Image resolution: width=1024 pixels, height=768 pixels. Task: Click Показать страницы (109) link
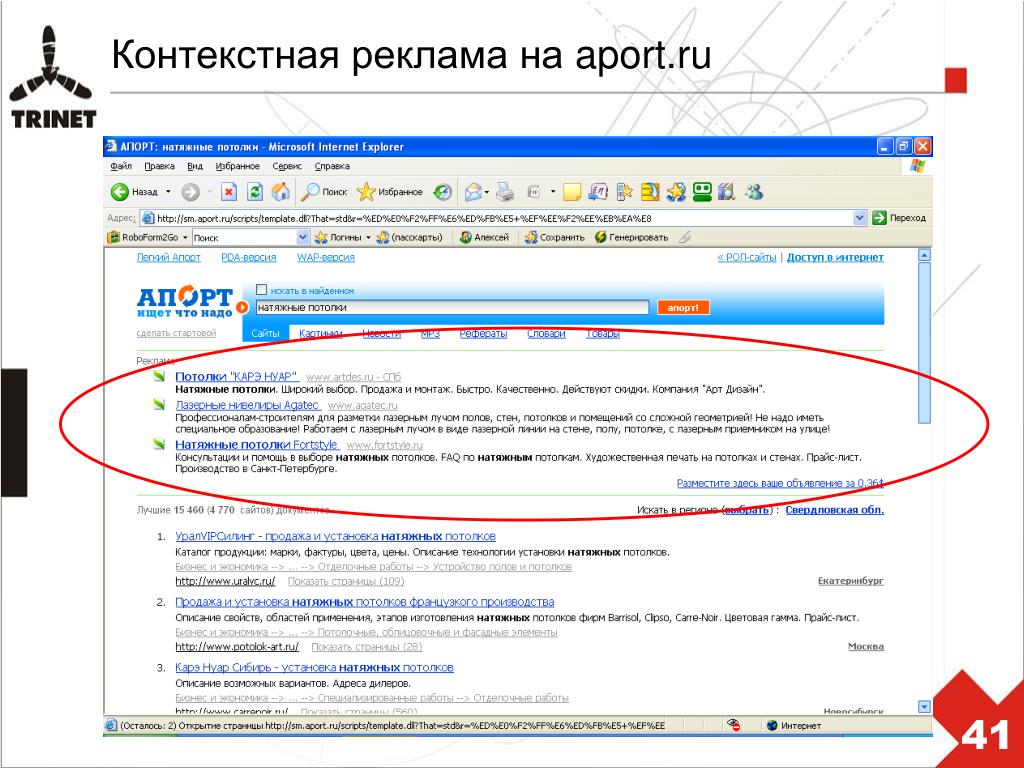pos(346,581)
